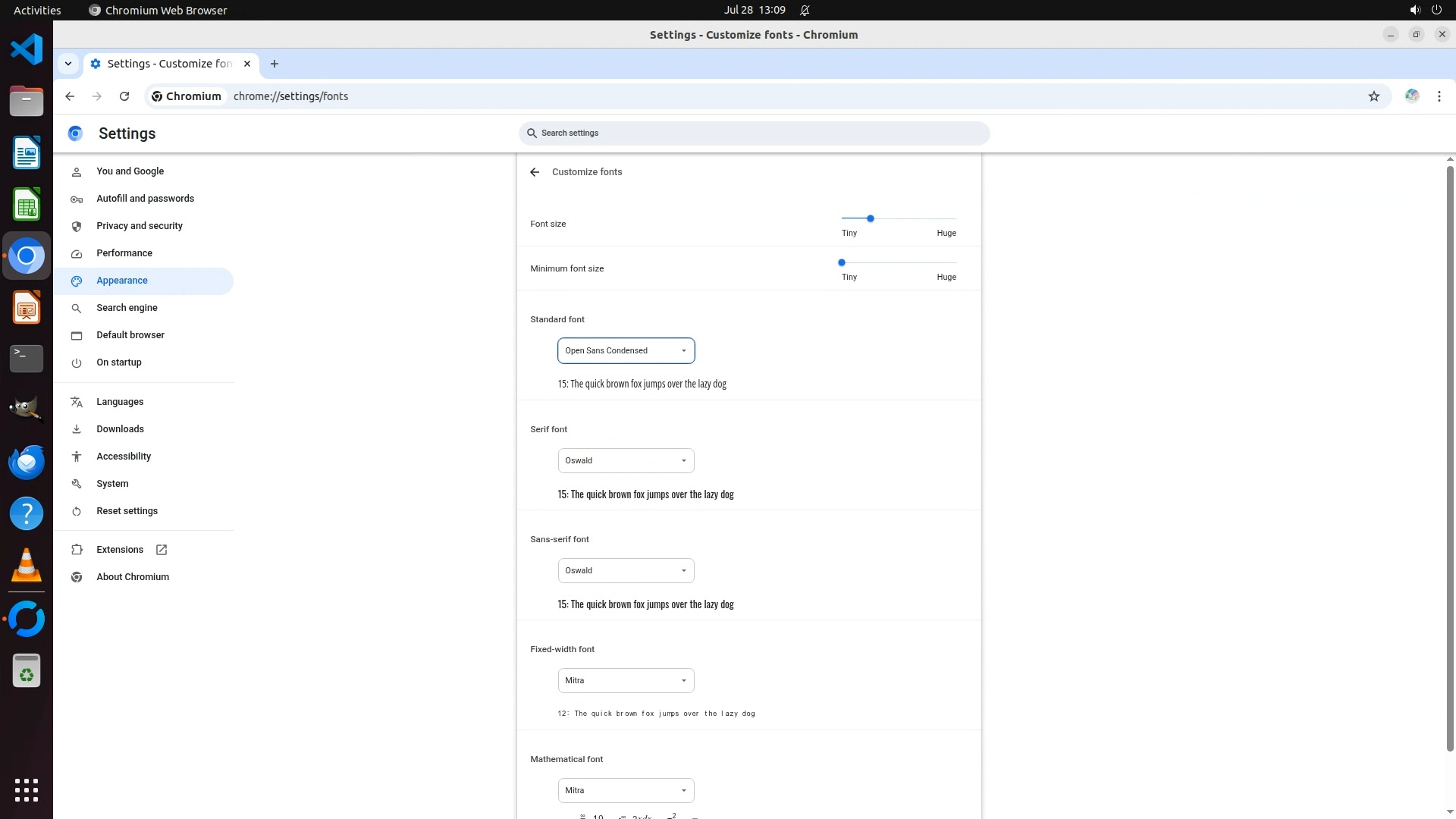Open the tab search chevron button

point(68,64)
